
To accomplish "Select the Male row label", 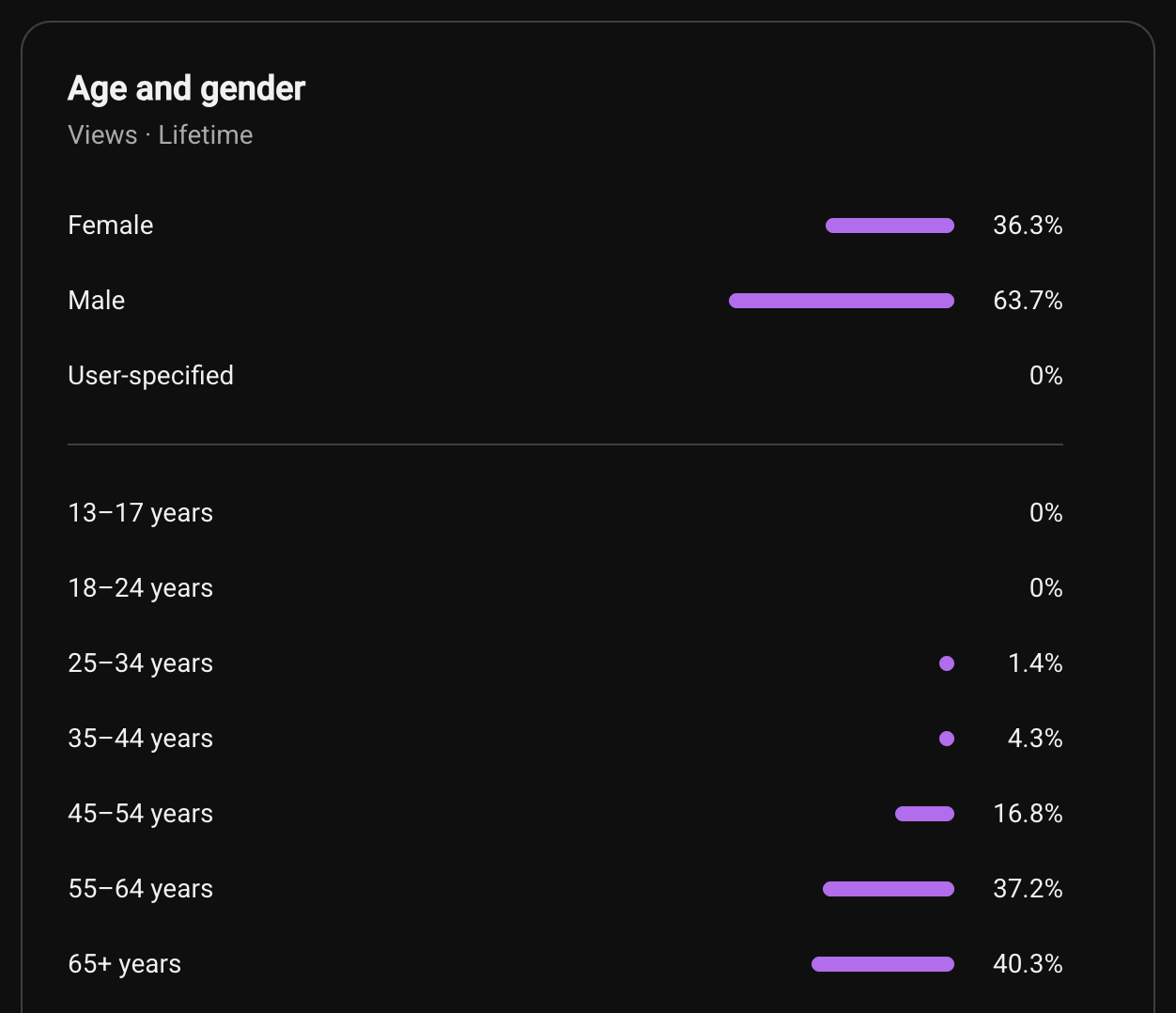I will pos(97,301).
